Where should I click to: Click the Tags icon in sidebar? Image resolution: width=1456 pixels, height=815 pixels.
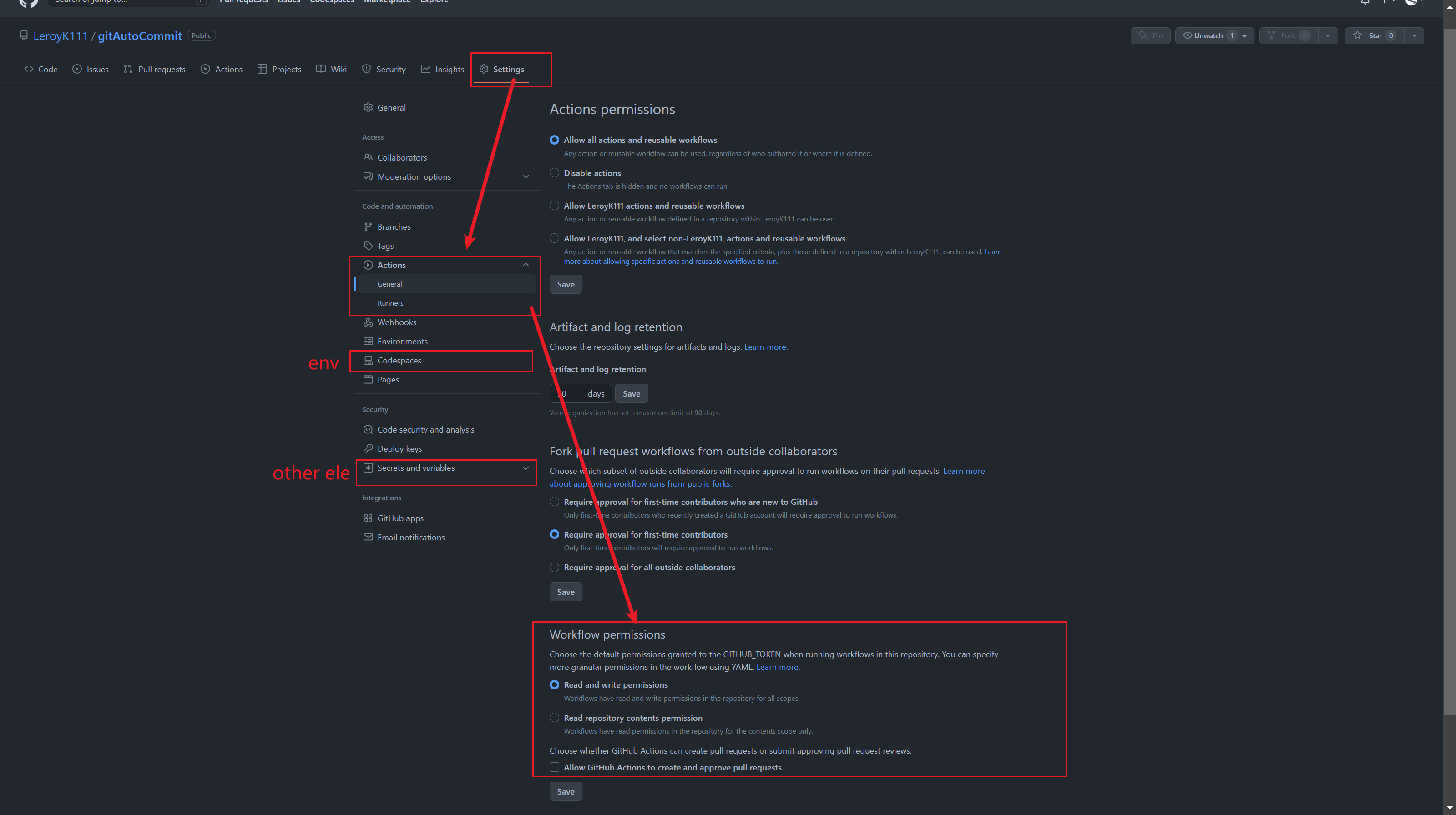pyautogui.click(x=368, y=246)
